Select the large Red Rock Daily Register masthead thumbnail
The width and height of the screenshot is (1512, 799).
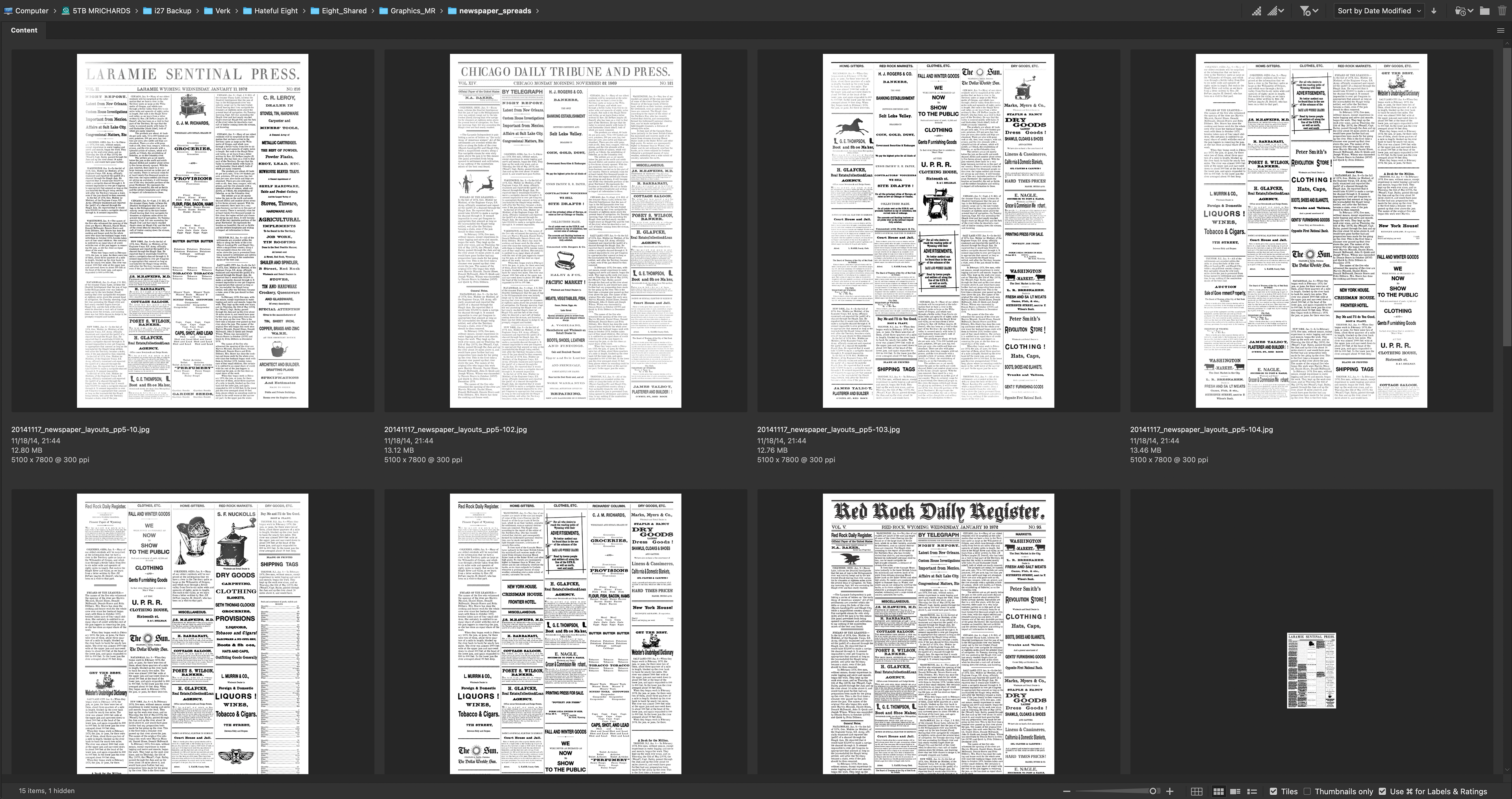pos(938,634)
